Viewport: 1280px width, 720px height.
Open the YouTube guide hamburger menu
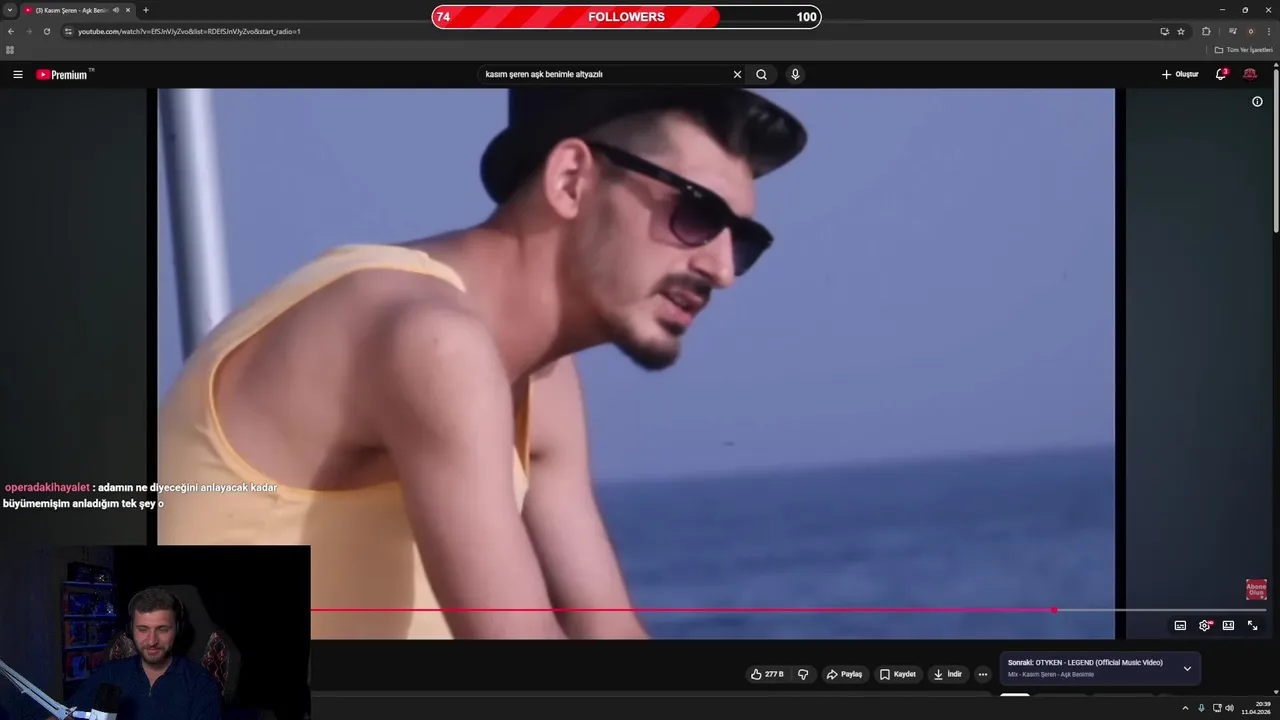(x=17, y=74)
